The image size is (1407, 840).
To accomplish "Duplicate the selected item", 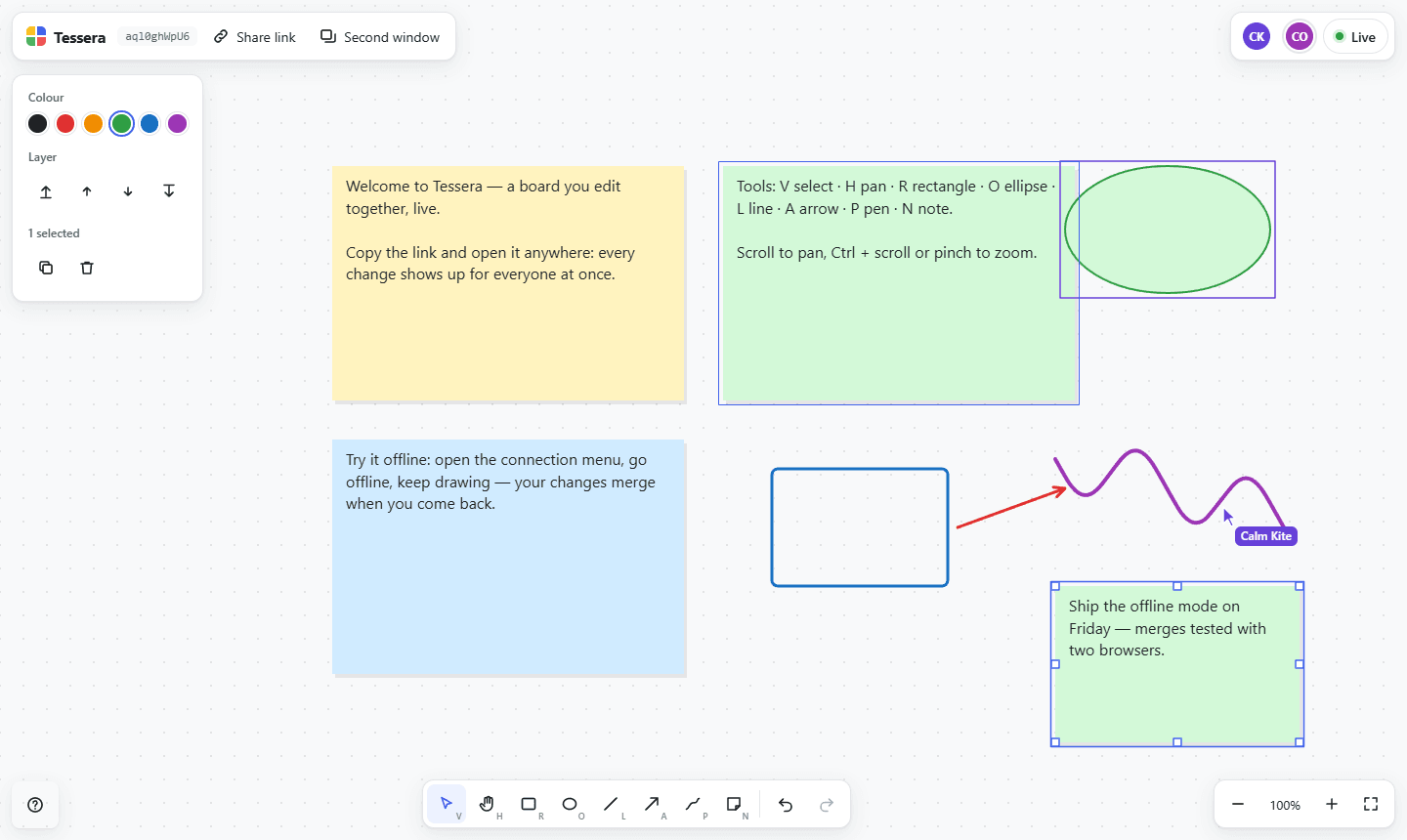I will [x=46, y=268].
